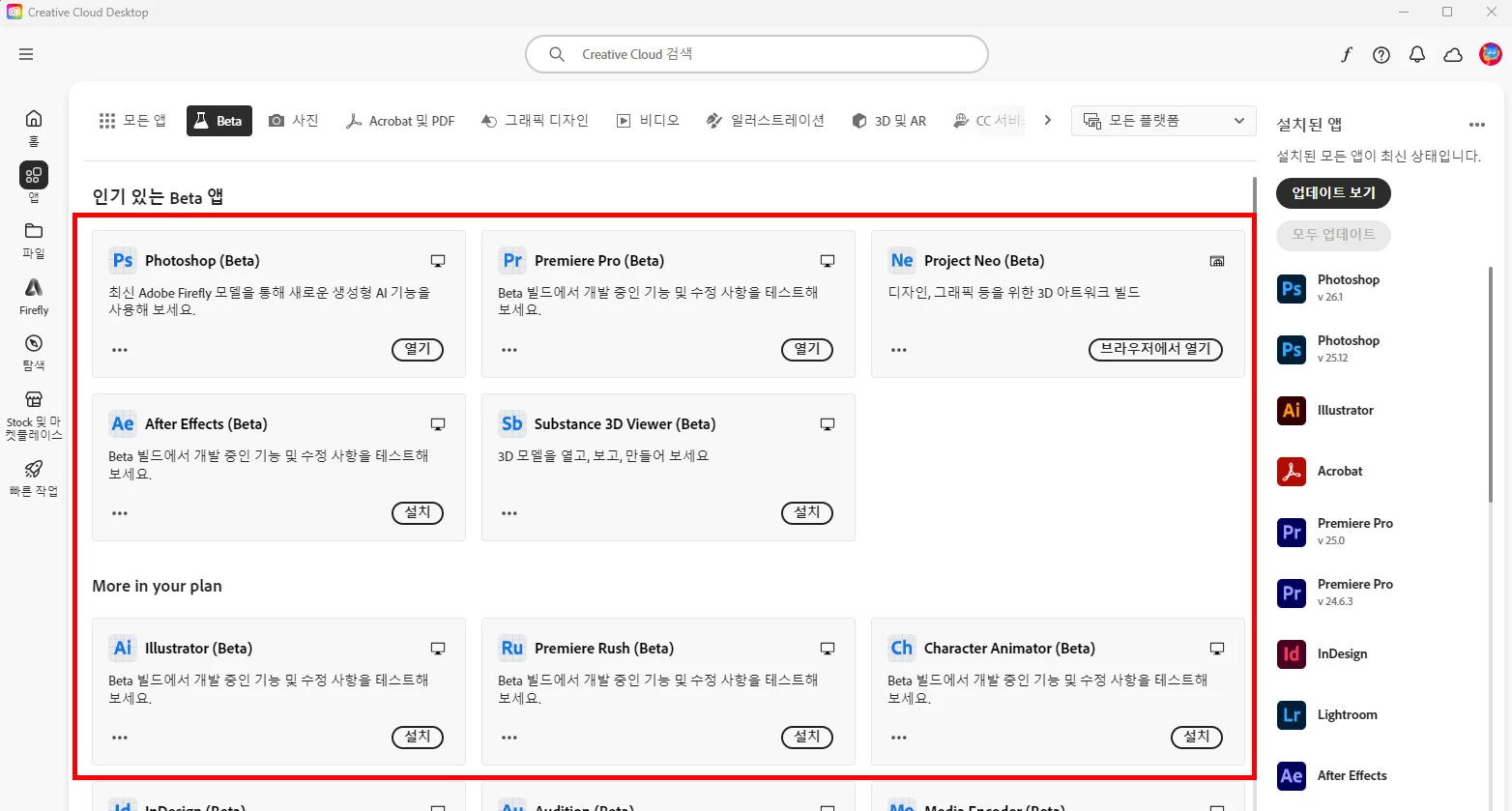Open the help question mark icon

tap(1381, 55)
